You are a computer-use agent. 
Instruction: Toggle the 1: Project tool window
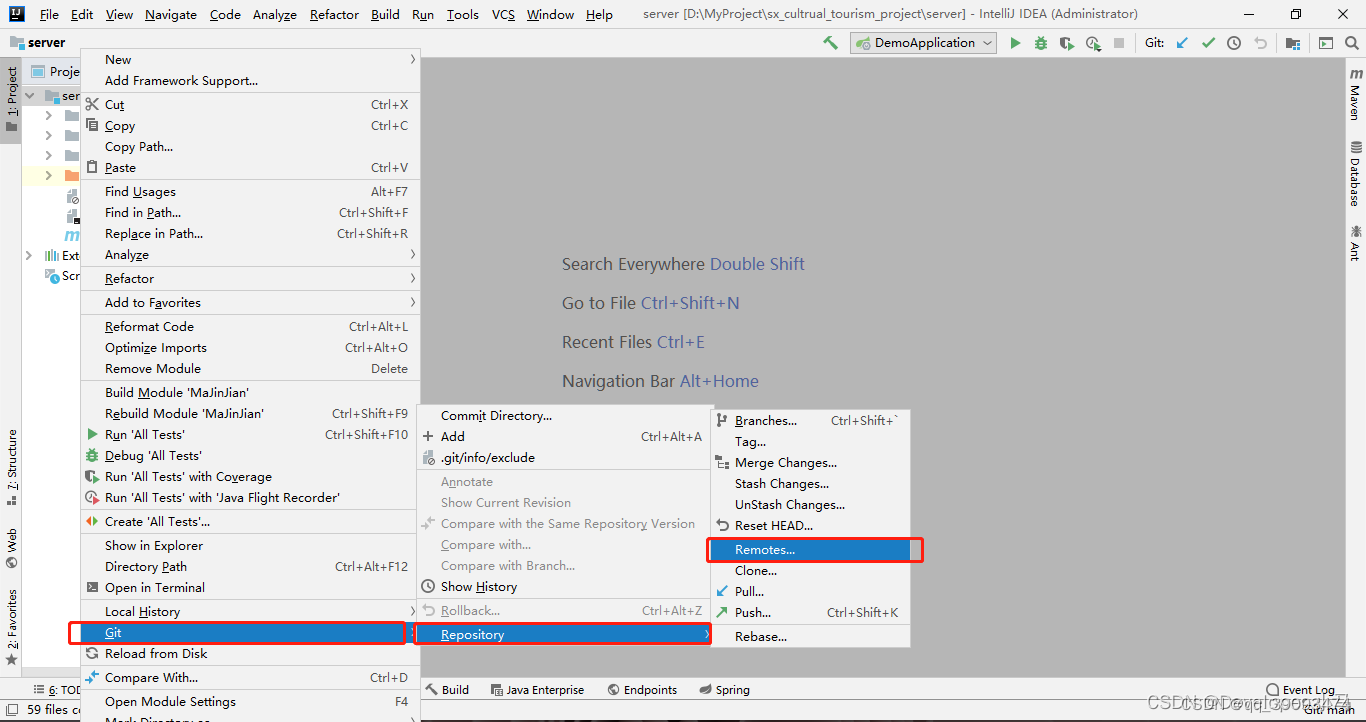12,100
